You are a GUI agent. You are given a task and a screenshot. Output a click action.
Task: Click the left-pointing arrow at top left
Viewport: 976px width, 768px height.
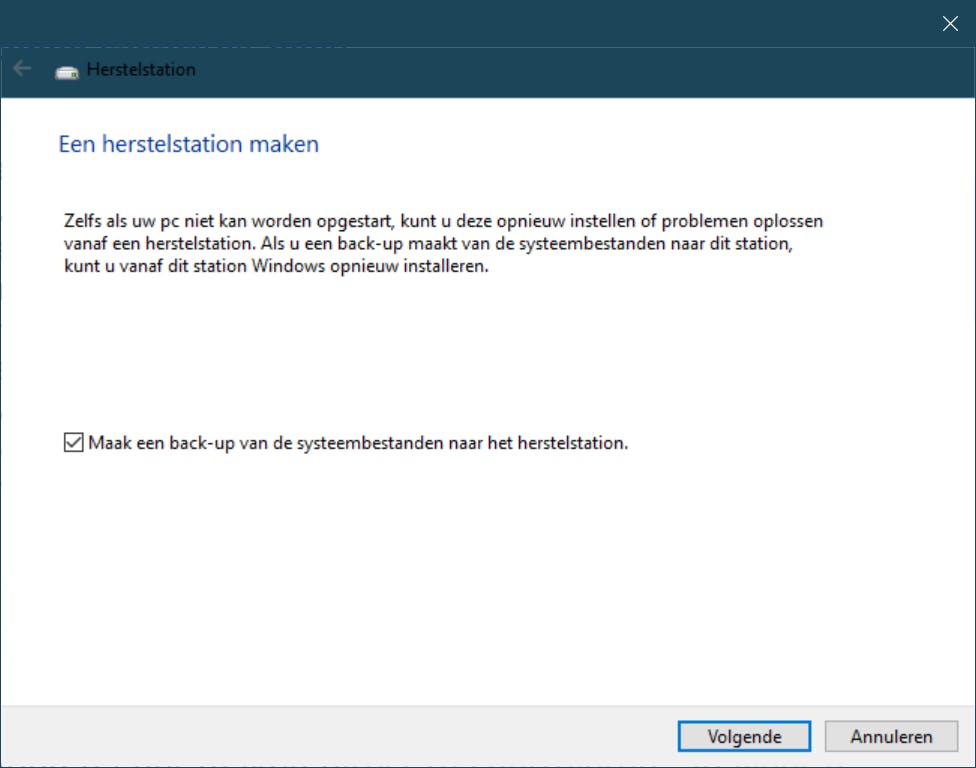[x=21, y=68]
